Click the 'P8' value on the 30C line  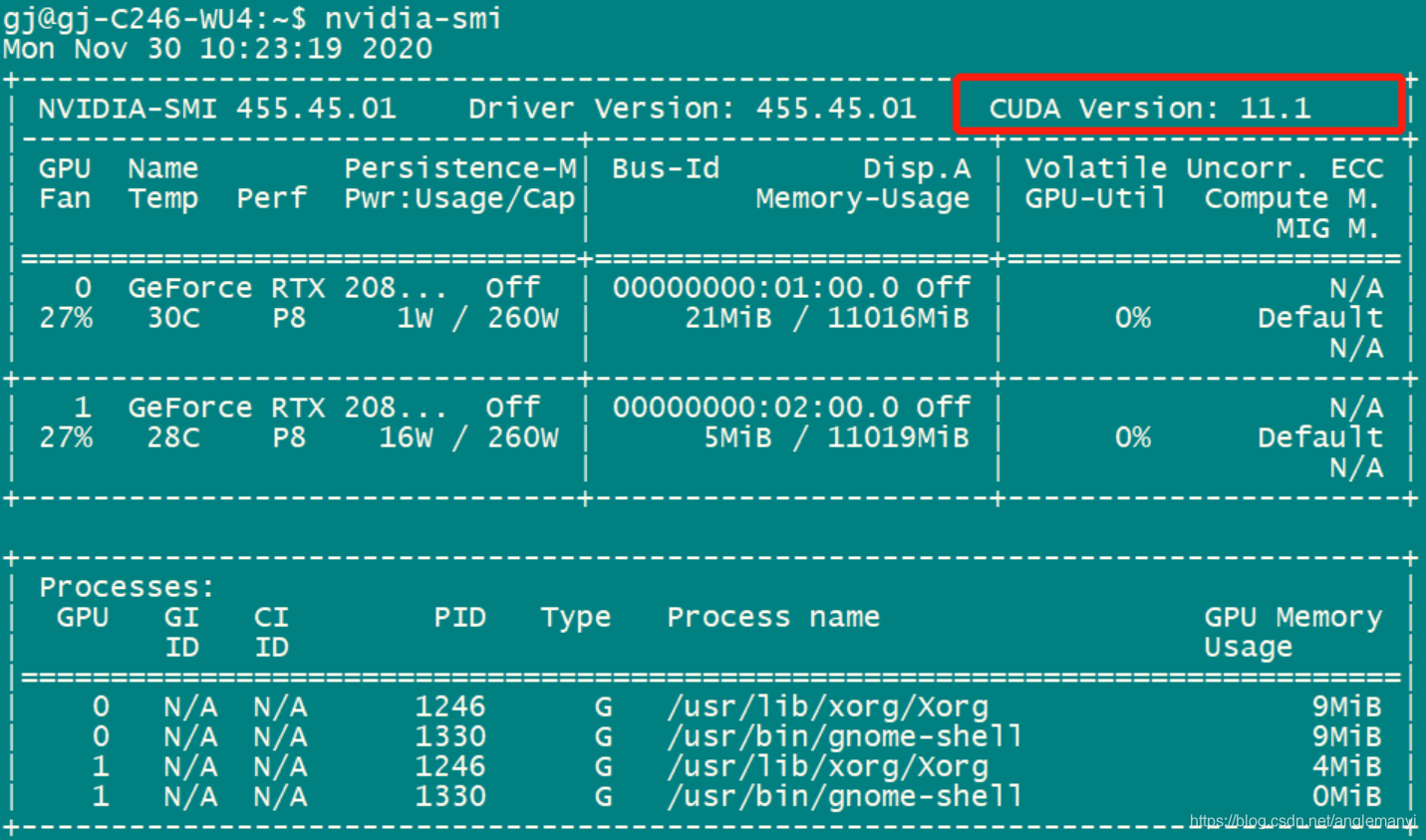[x=289, y=317]
